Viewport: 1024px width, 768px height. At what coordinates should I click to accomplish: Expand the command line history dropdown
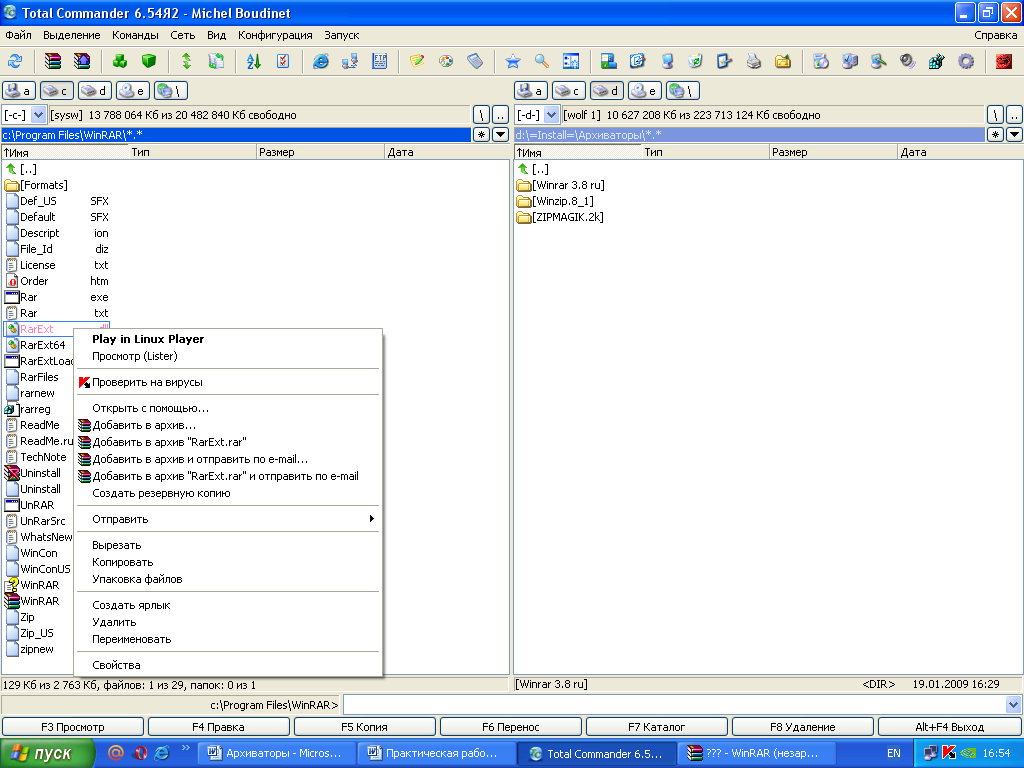(x=1014, y=705)
